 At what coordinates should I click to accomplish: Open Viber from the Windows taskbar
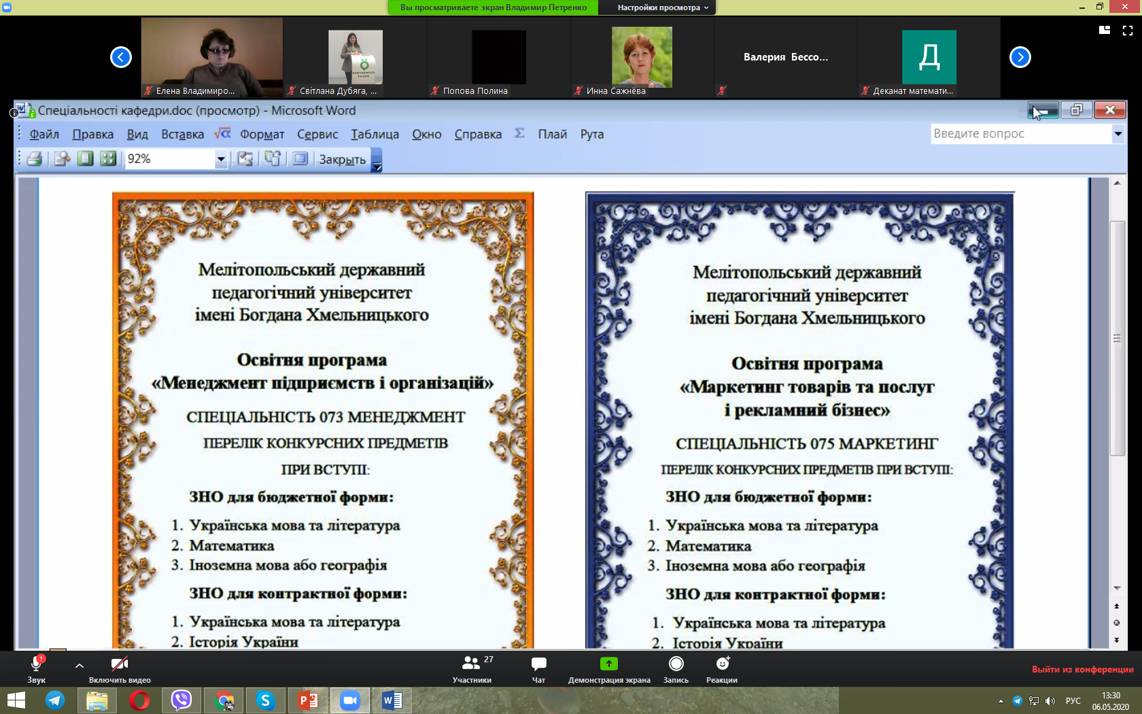click(181, 701)
